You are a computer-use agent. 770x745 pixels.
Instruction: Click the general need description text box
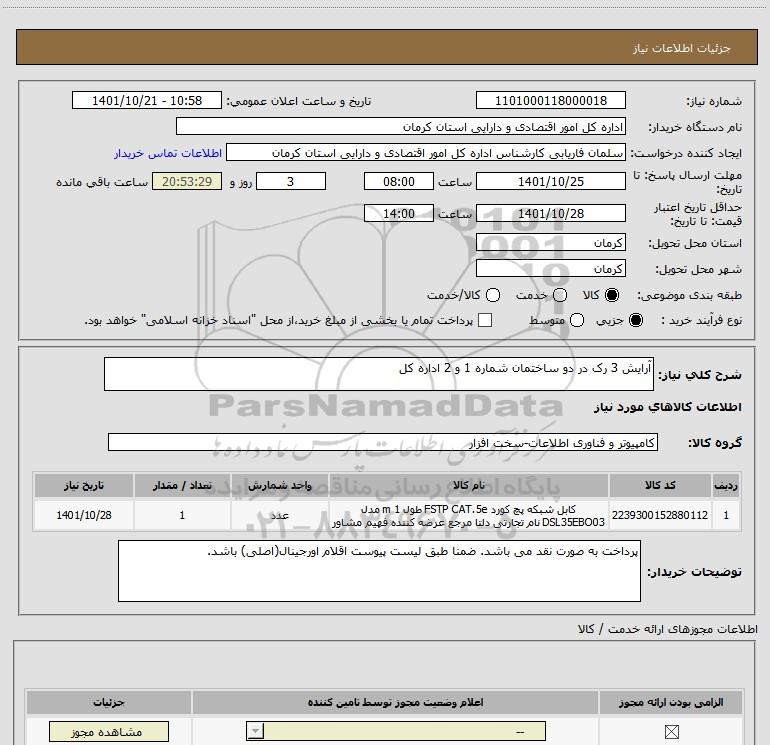pos(379,374)
